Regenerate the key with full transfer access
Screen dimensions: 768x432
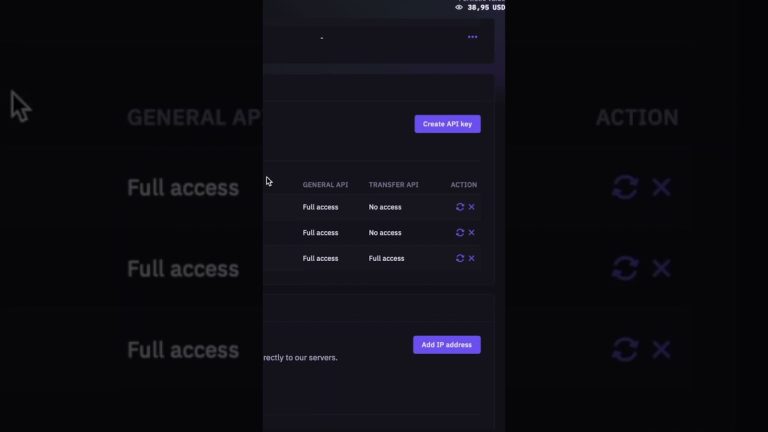[x=460, y=258]
